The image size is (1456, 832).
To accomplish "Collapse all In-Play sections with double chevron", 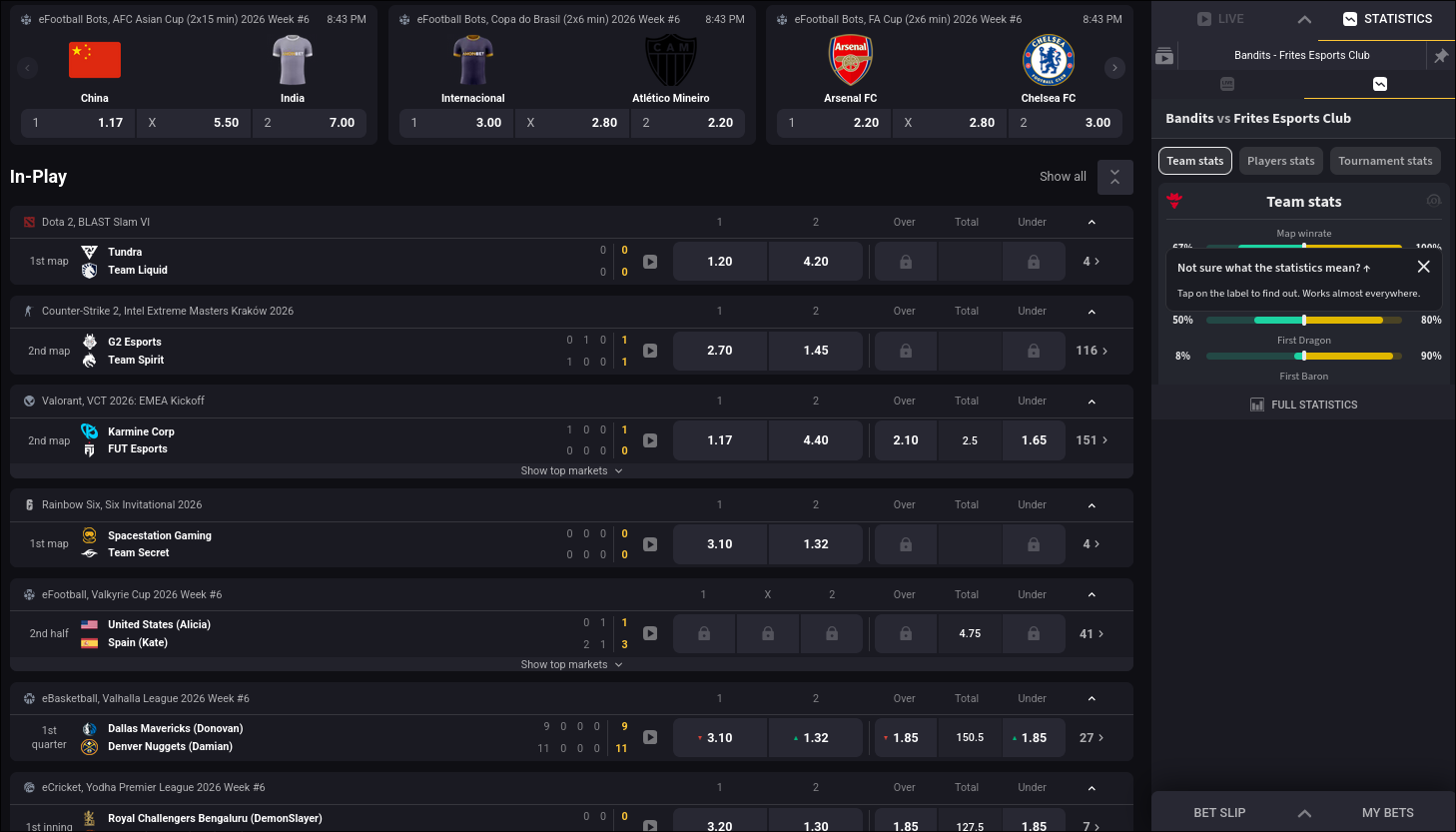I will click(1114, 177).
